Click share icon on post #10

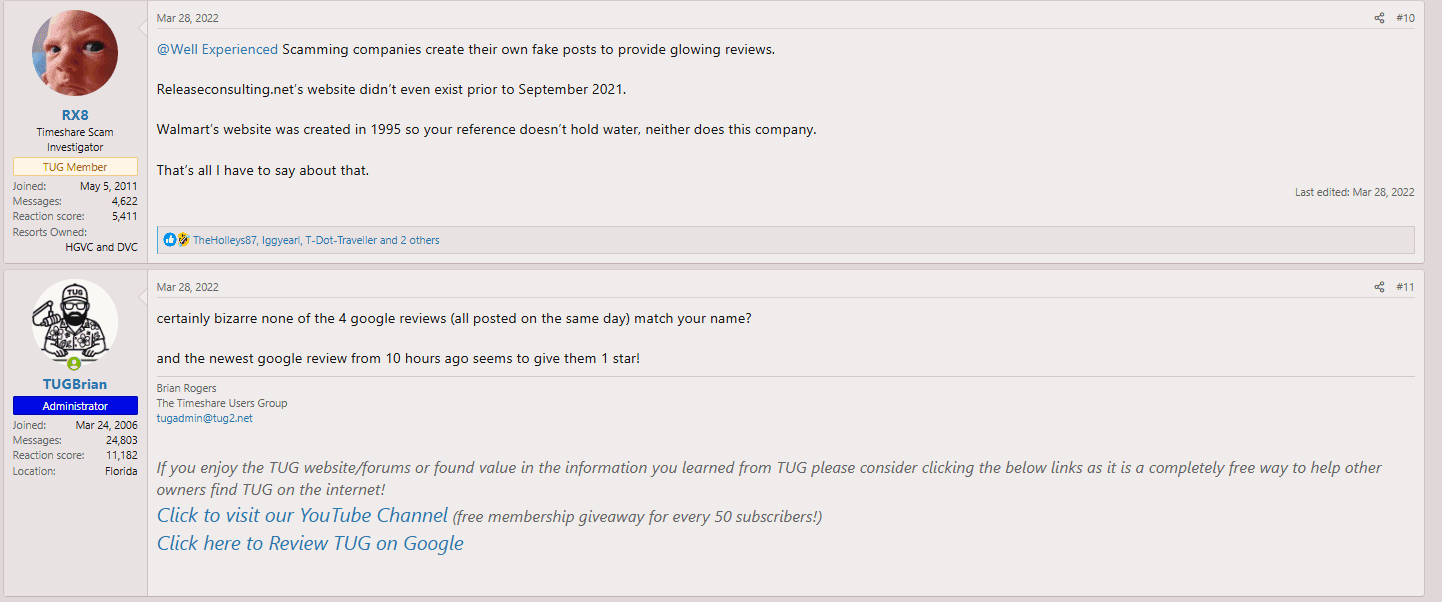pos(1379,18)
